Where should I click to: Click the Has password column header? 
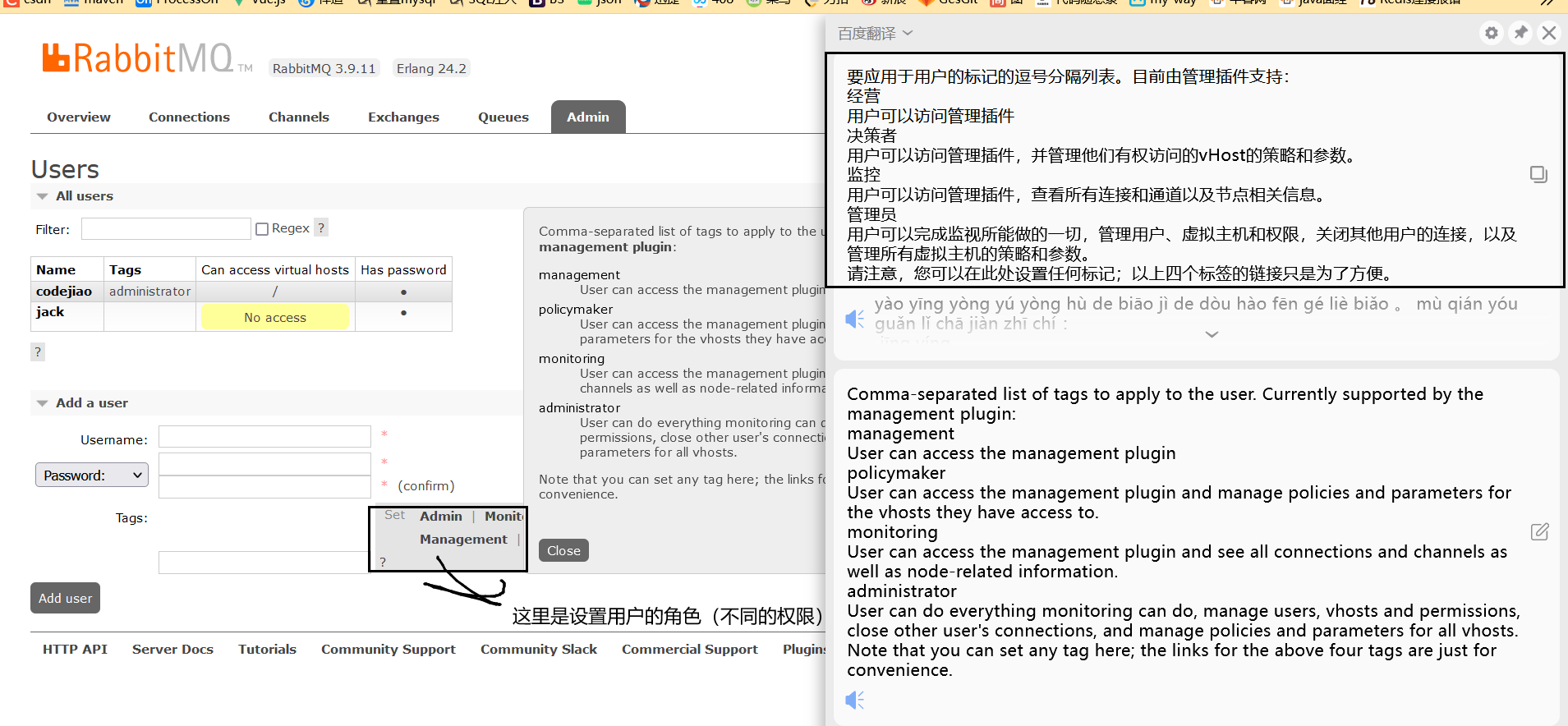(x=403, y=269)
